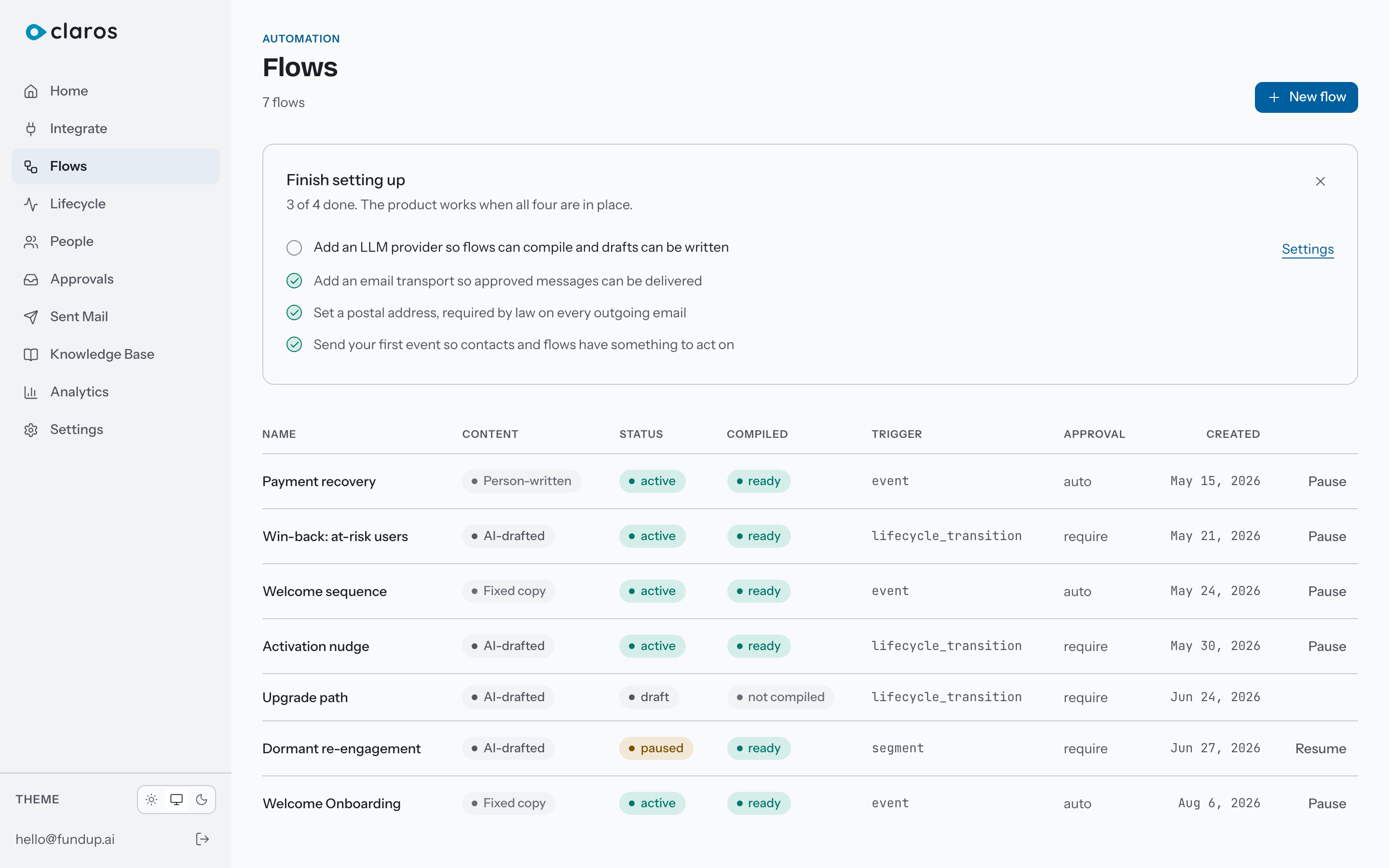The width and height of the screenshot is (1389, 868).
Task: Click the Aug 6, 2026 date
Action: pos(1219,804)
